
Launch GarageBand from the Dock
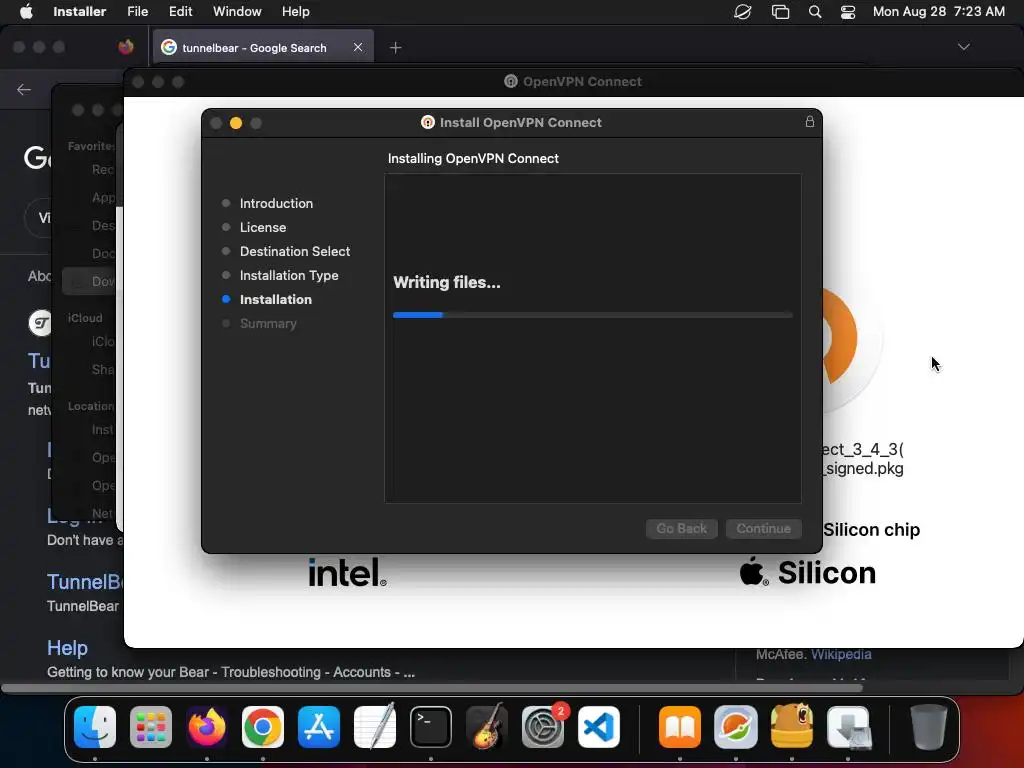[x=487, y=726]
